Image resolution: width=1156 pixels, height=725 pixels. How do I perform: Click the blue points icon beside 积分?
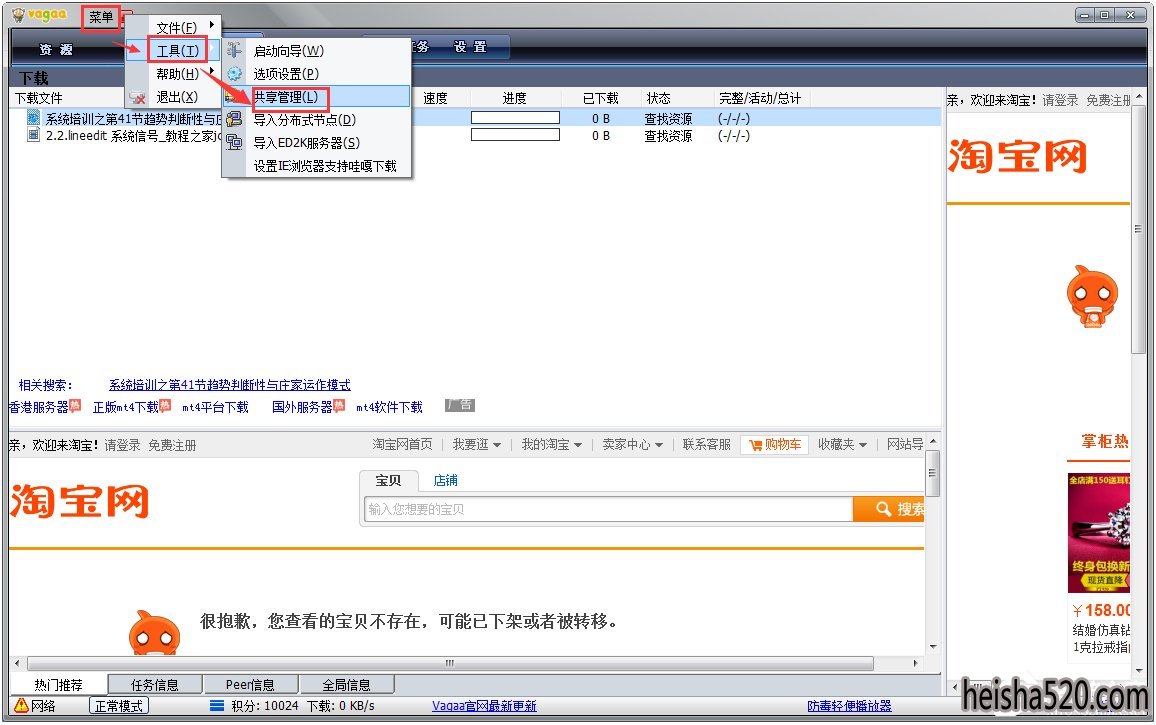pos(217,706)
